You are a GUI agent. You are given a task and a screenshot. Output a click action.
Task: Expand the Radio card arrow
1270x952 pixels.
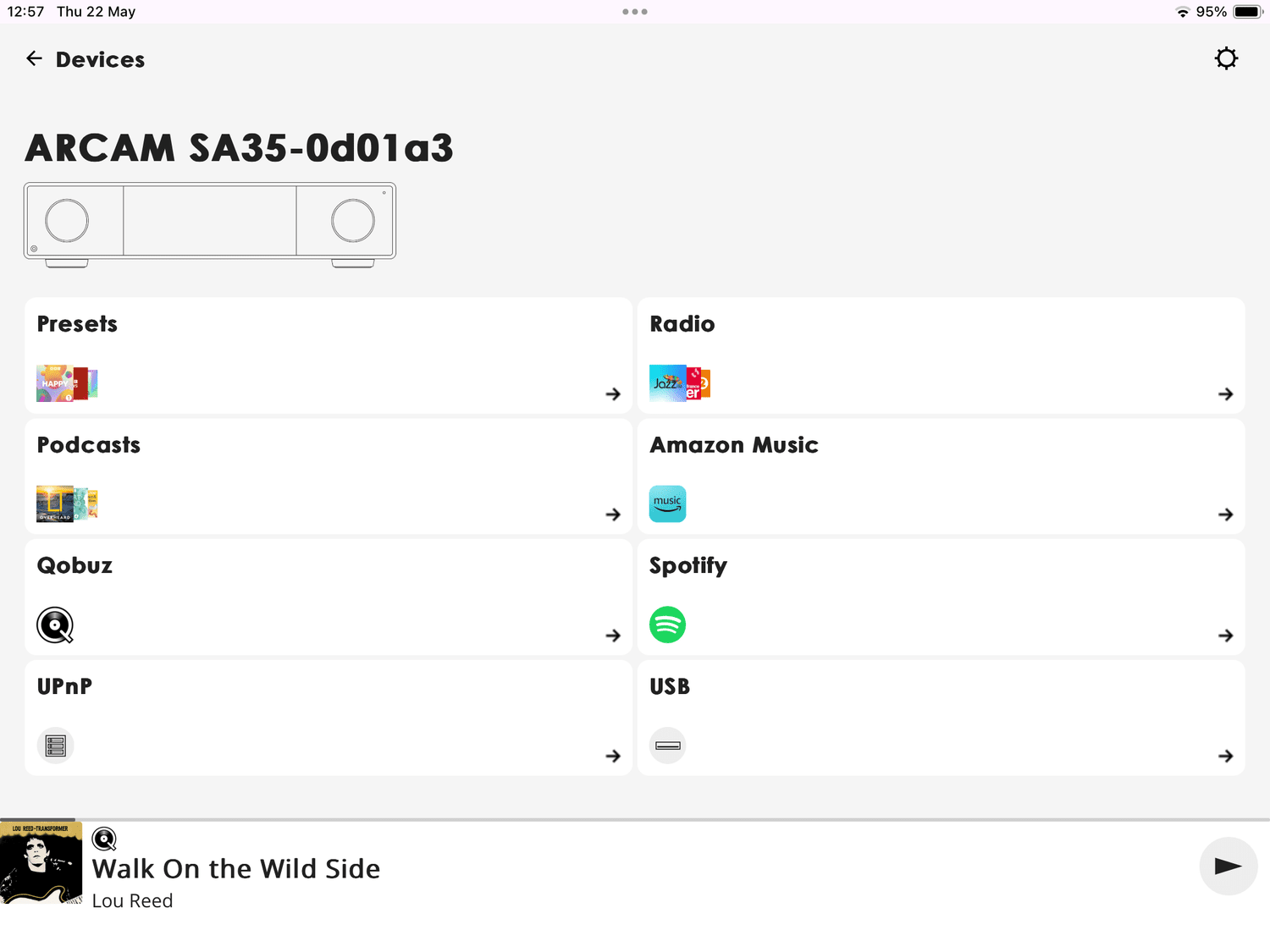click(x=1225, y=393)
